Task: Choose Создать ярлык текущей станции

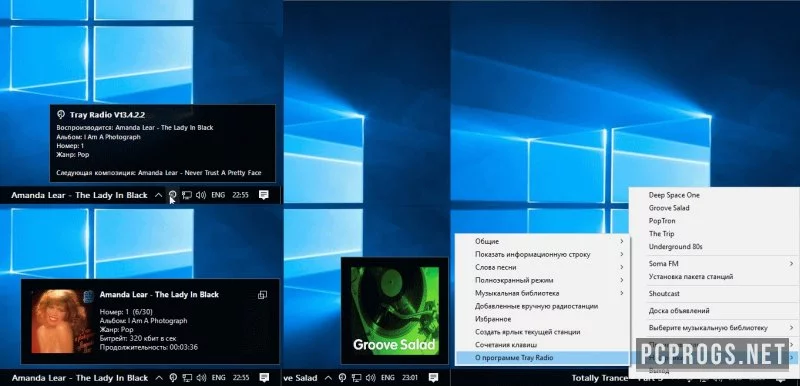Action: pyautogui.click(x=542, y=332)
